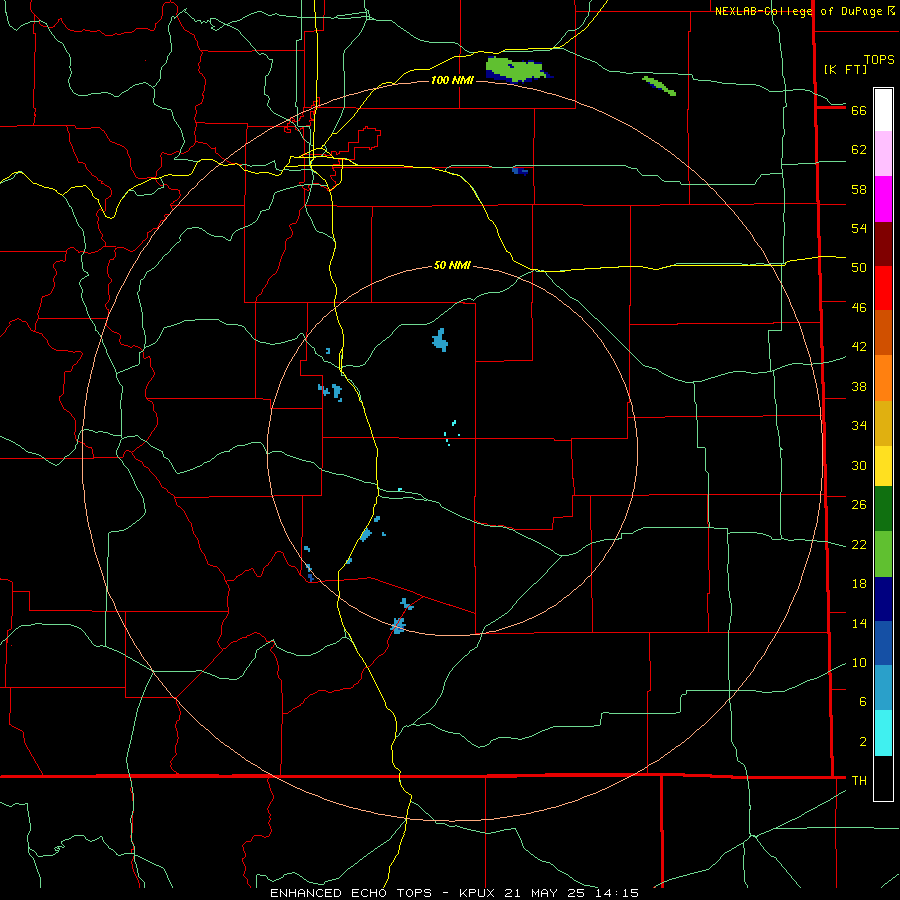Image resolution: width=900 pixels, height=900 pixels.
Task: Click the 30 legend value
Action: tap(859, 465)
